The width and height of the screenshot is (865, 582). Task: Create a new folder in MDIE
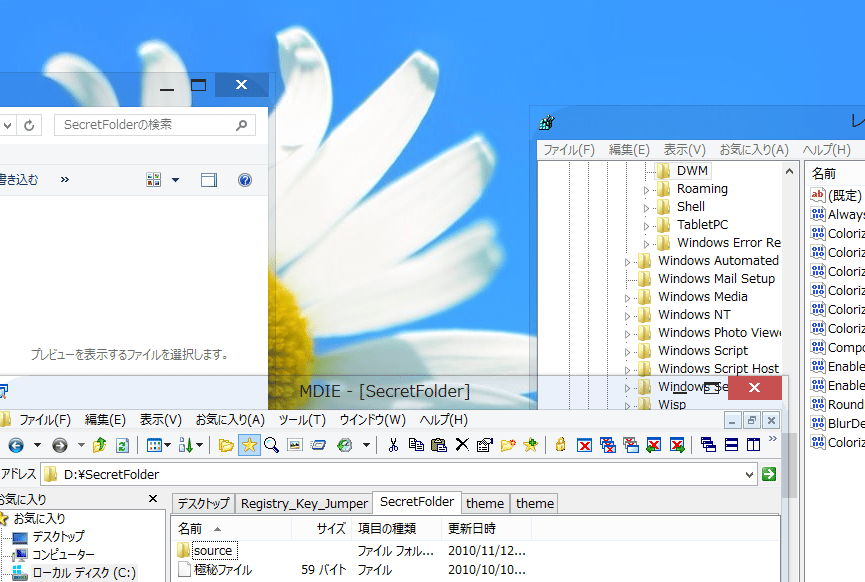(x=508, y=445)
